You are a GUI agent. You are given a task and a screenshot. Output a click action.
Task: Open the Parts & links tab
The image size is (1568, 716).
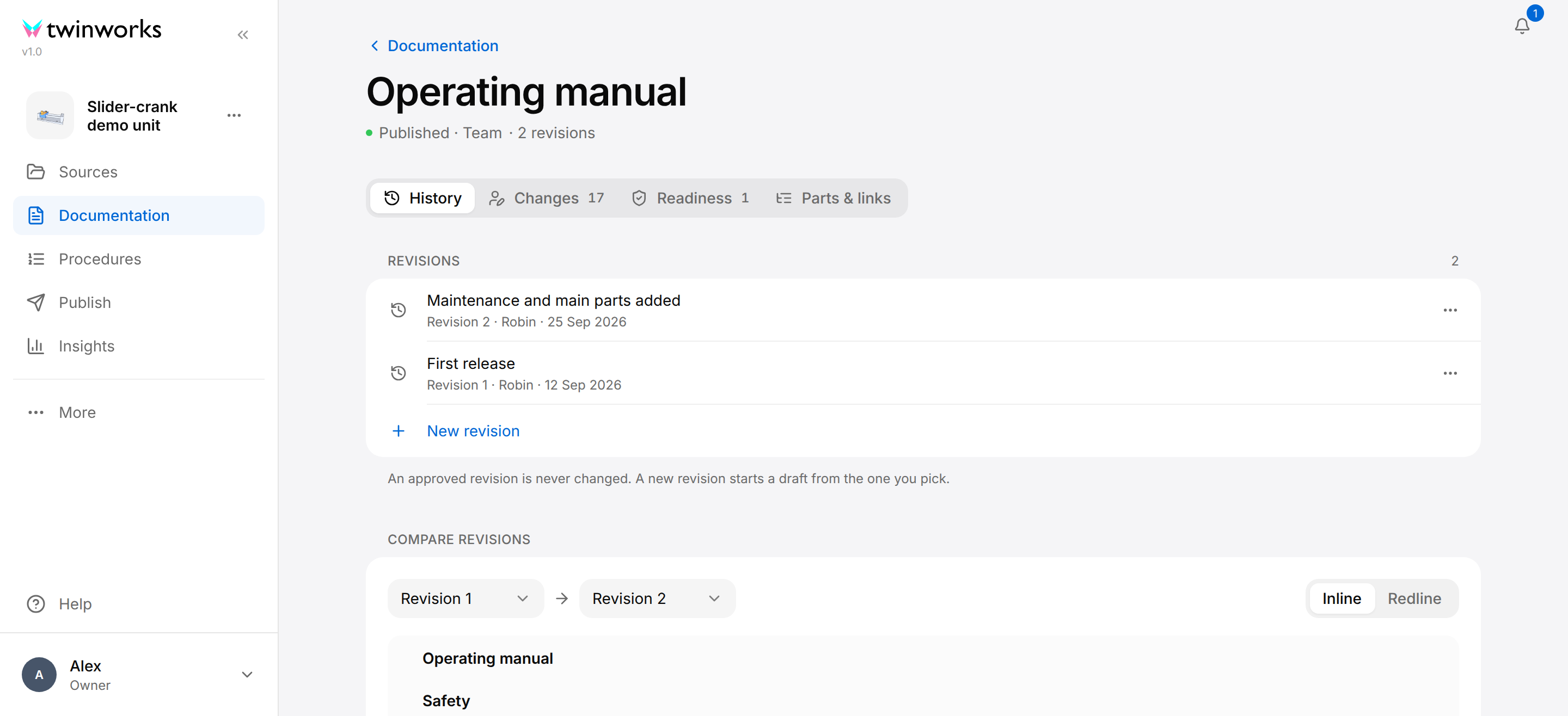click(834, 198)
